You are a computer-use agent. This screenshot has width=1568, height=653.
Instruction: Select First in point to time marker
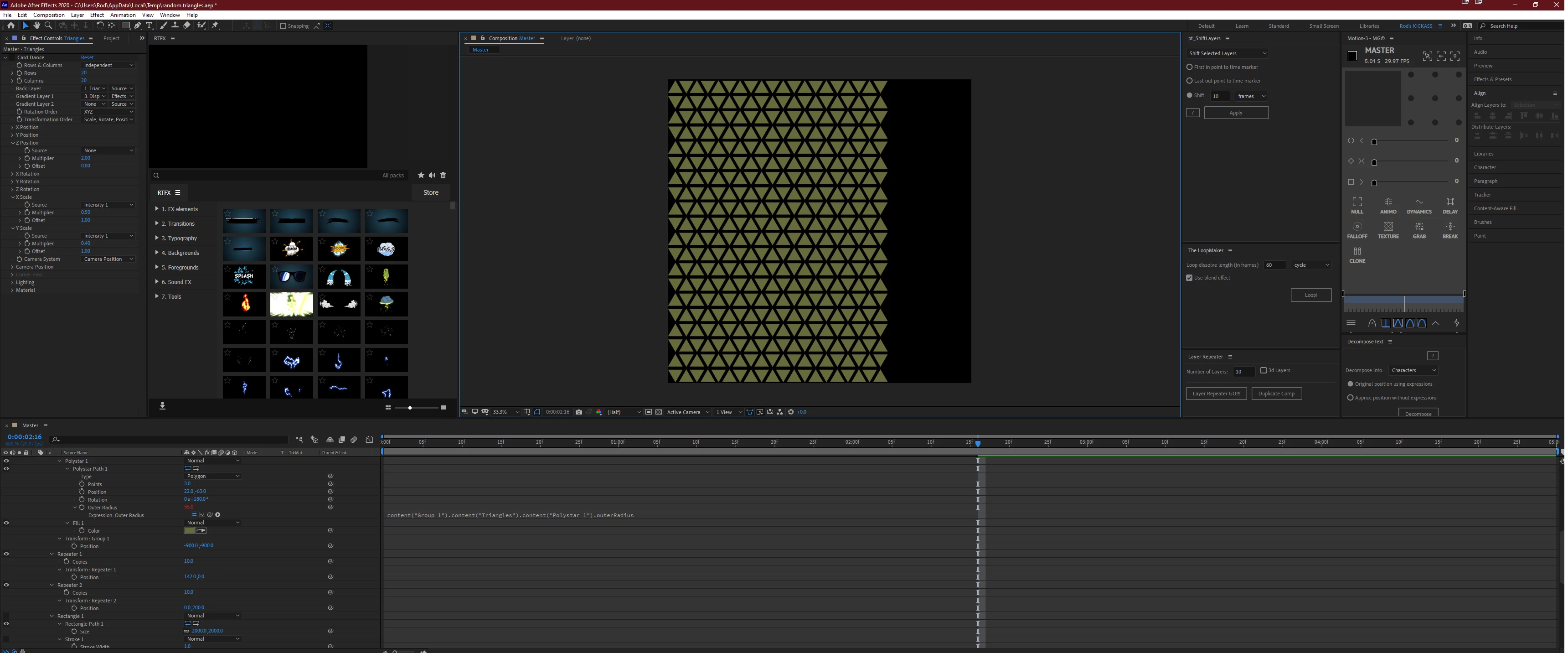(1189, 67)
